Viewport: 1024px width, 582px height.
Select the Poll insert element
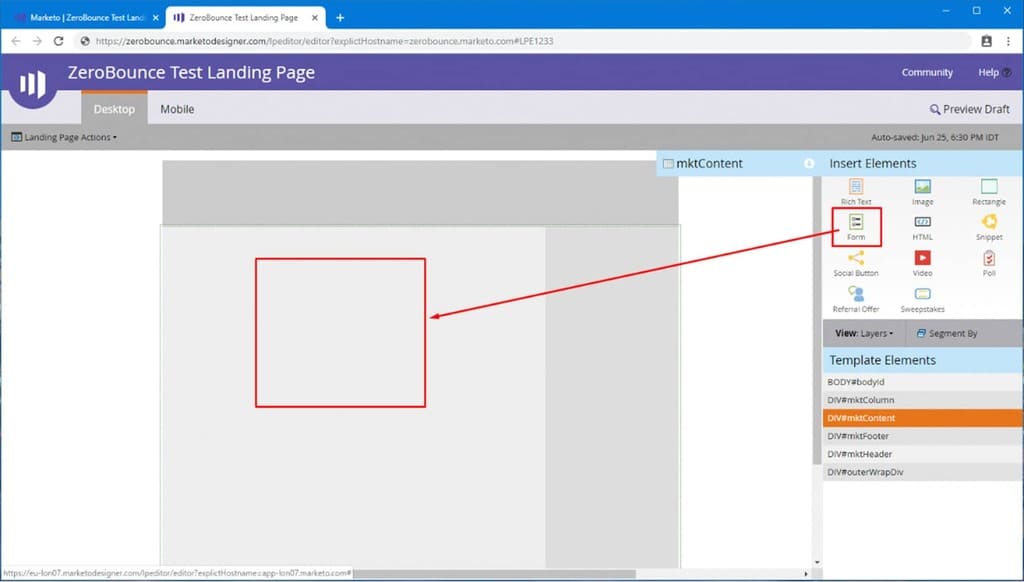pos(989,263)
